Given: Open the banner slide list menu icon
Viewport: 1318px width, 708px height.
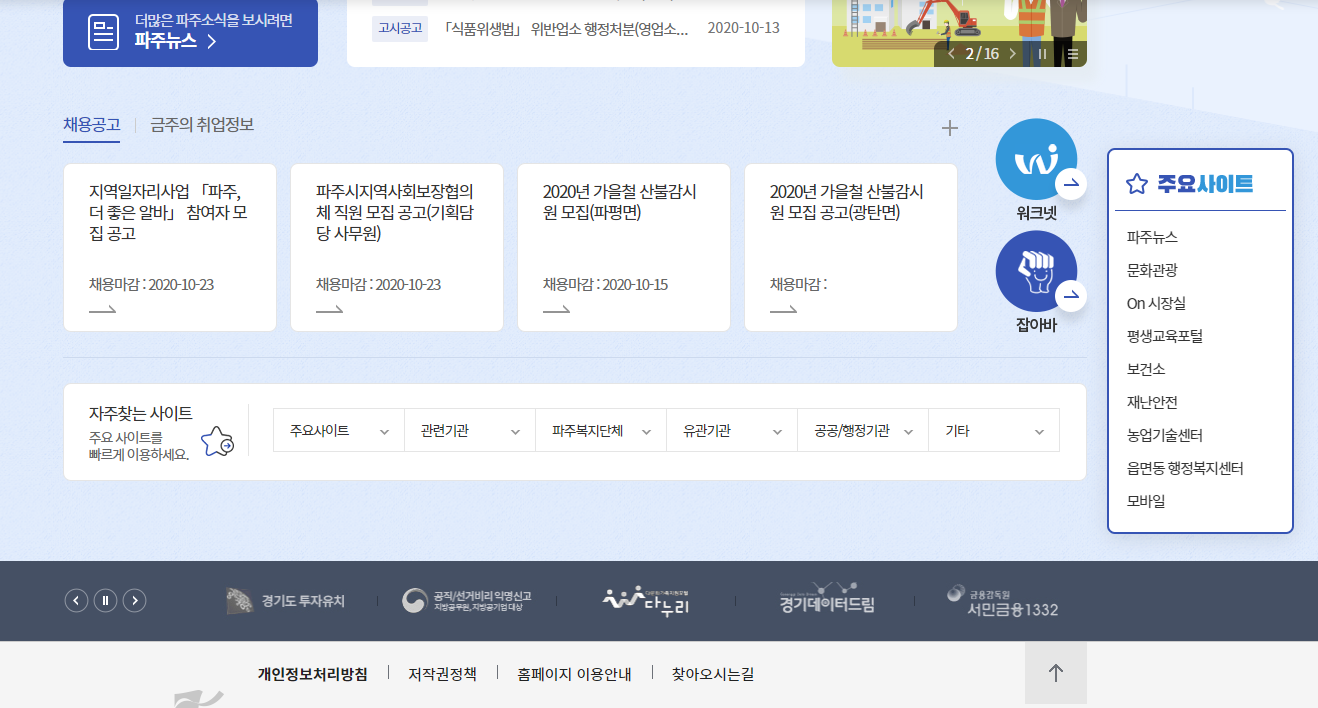Looking at the screenshot, I should pos(1072,54).
